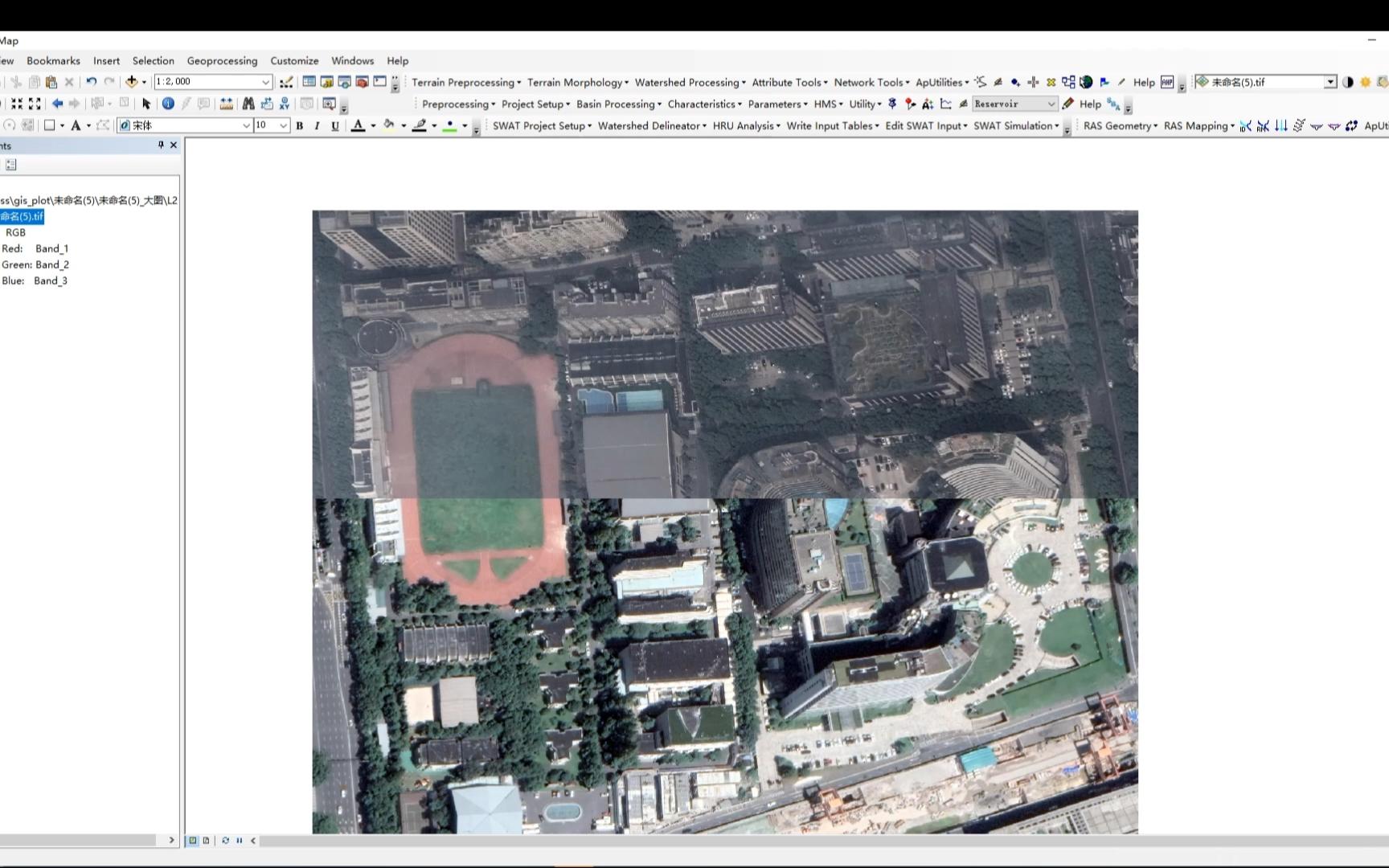
Task: Open the map scale 1:2,000 dropdown
Action: (265, 81)
